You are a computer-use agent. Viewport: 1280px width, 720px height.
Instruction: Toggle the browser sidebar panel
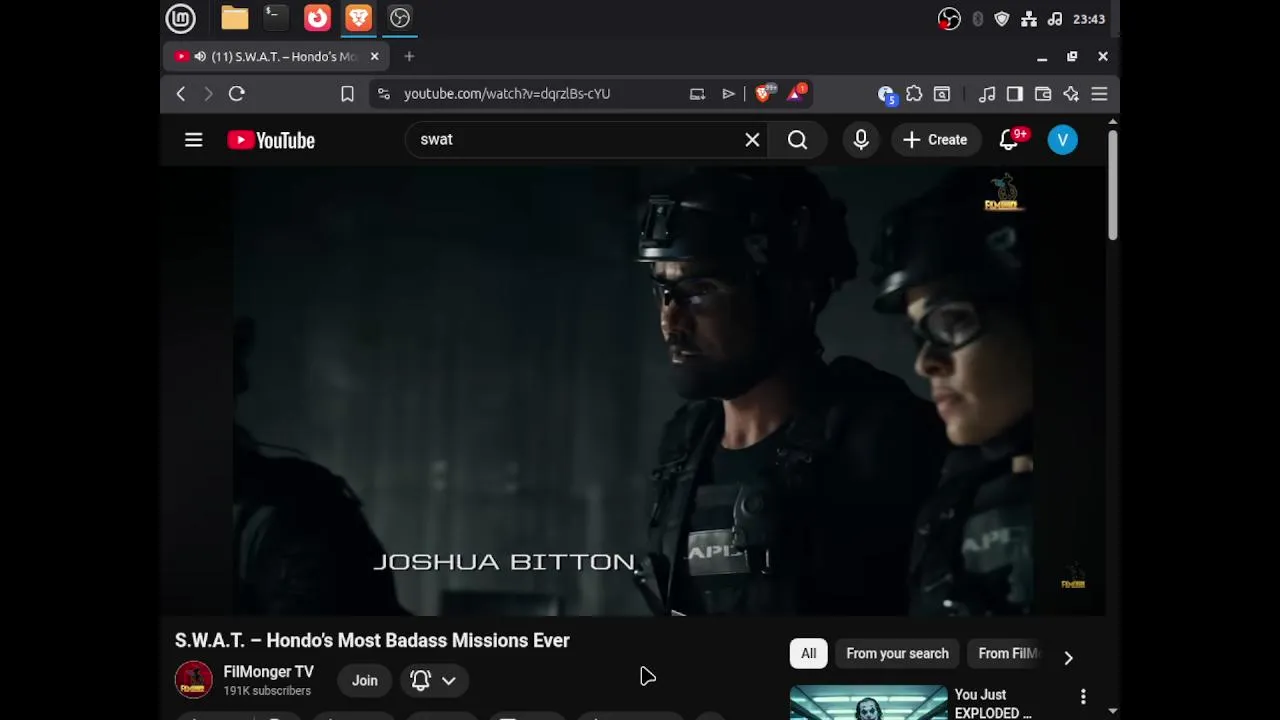click(1015, 94)
